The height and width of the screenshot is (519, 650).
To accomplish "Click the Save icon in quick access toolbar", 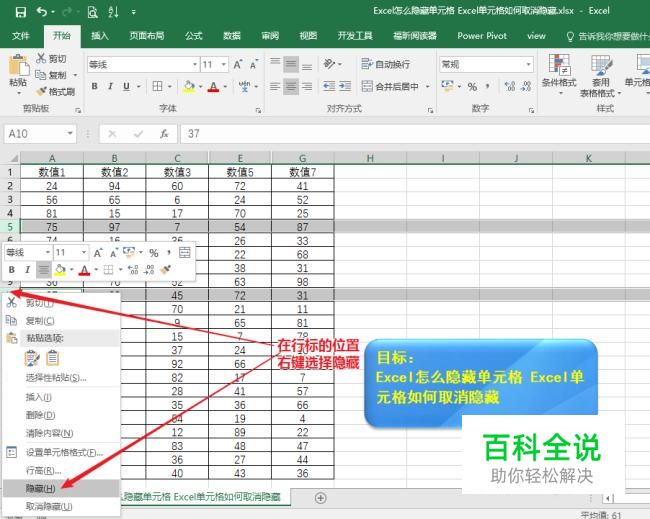I will pos(21,12).
